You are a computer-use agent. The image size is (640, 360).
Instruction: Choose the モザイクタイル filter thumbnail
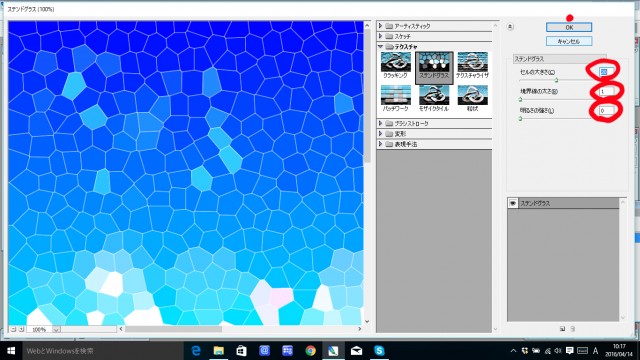coord(434,98)
